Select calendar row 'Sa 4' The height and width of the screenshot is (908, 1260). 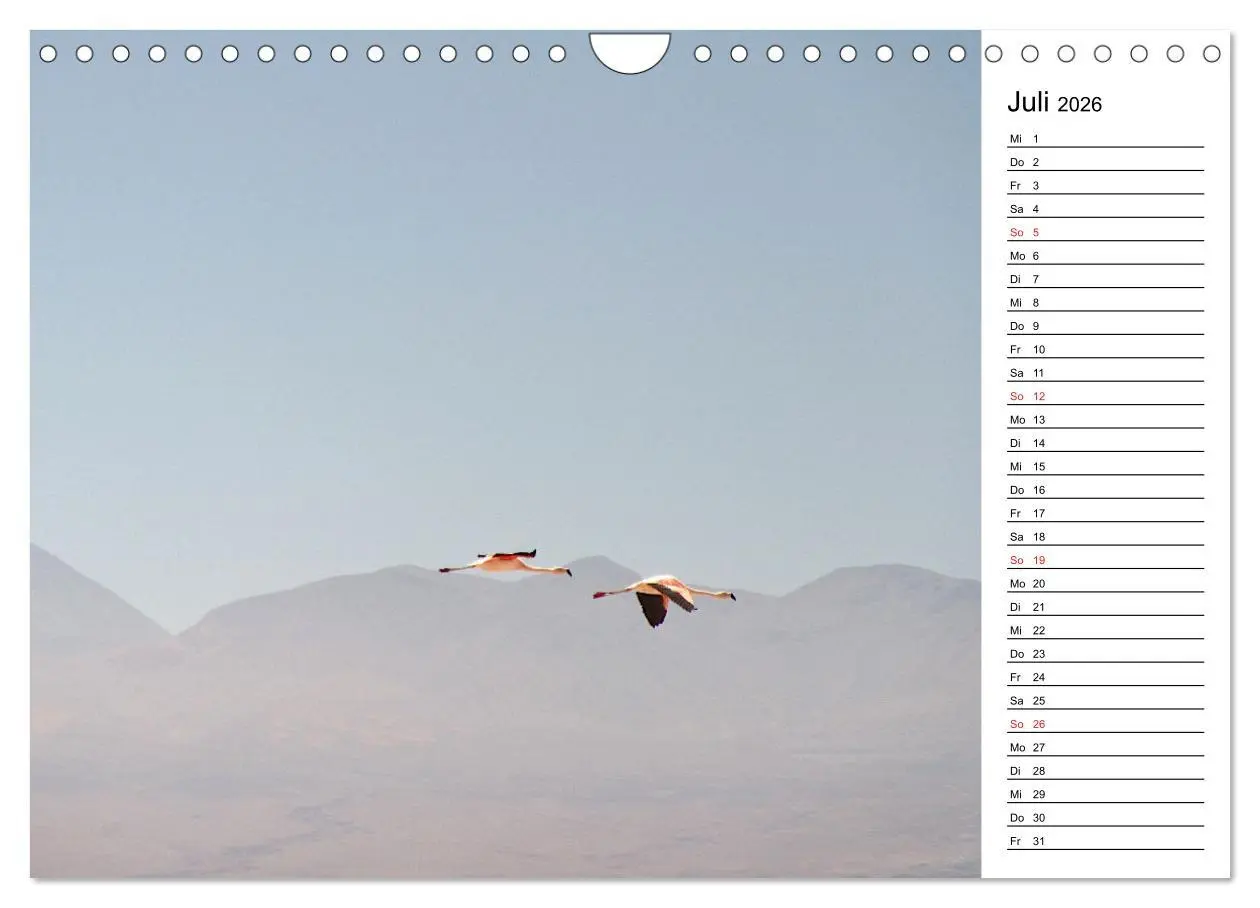coord(1105,208)
